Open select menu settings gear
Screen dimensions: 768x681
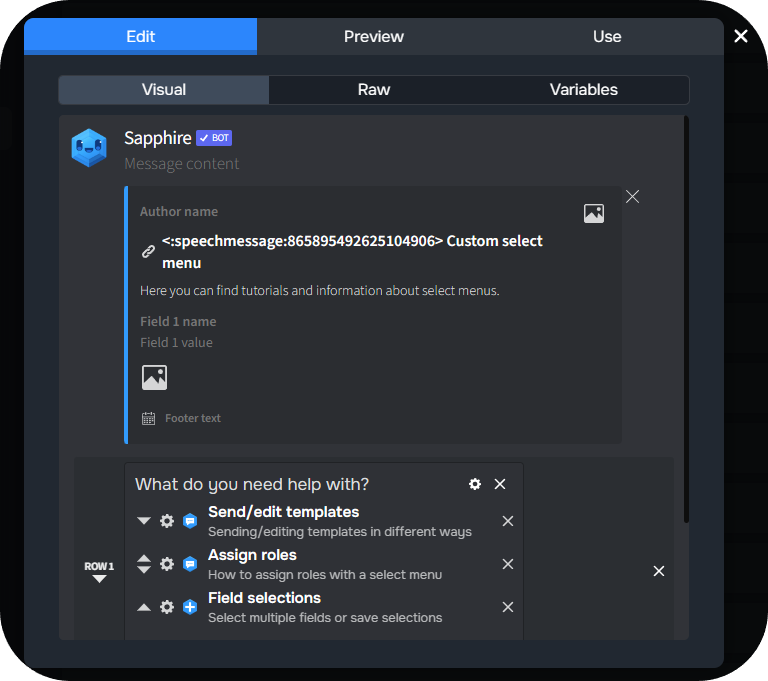(475, 484)
